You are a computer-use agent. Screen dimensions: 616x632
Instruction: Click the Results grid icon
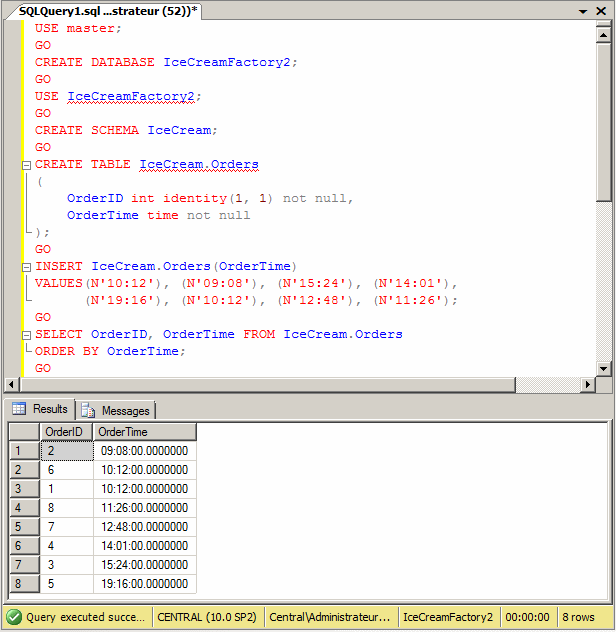click(x=19, y=409)
